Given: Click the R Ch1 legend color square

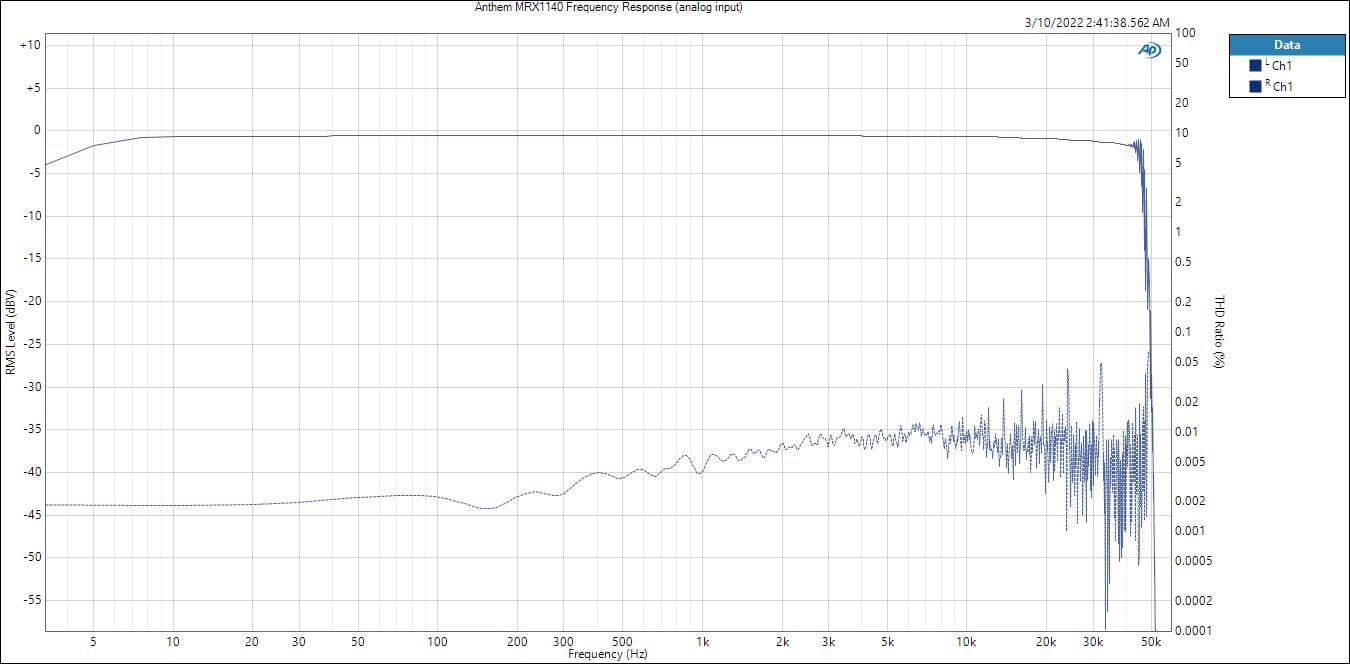Looking at the screenshot, I should click(1255, 87).
